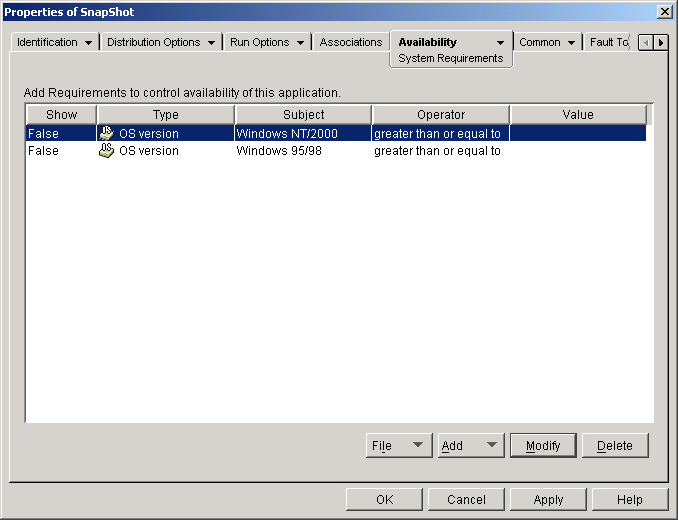
Task: Click operator cell in Windows NT/2000 row
Action: (x=440, y=133)
